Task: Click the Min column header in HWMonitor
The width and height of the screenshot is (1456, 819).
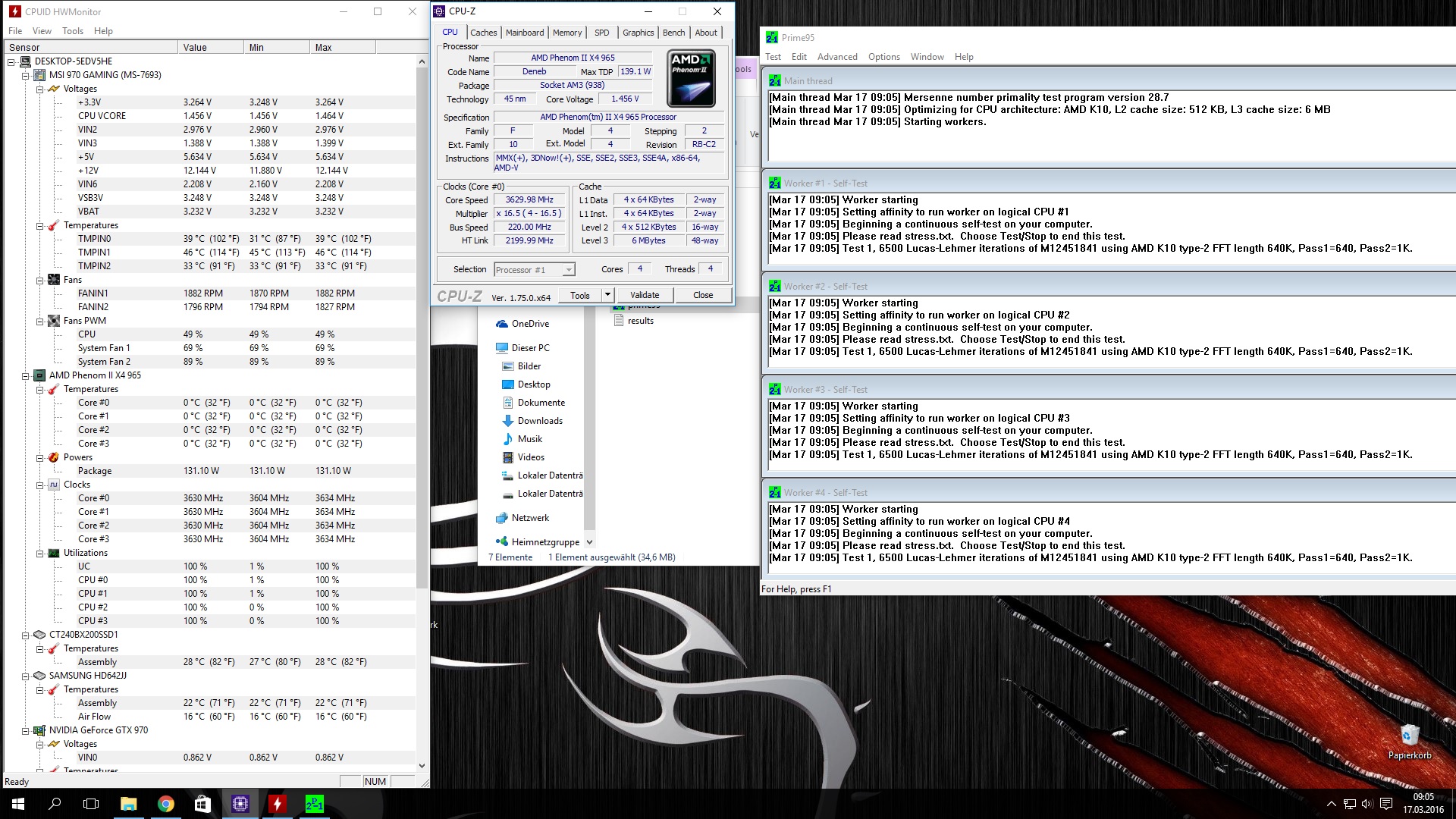Action: [277, 47]
